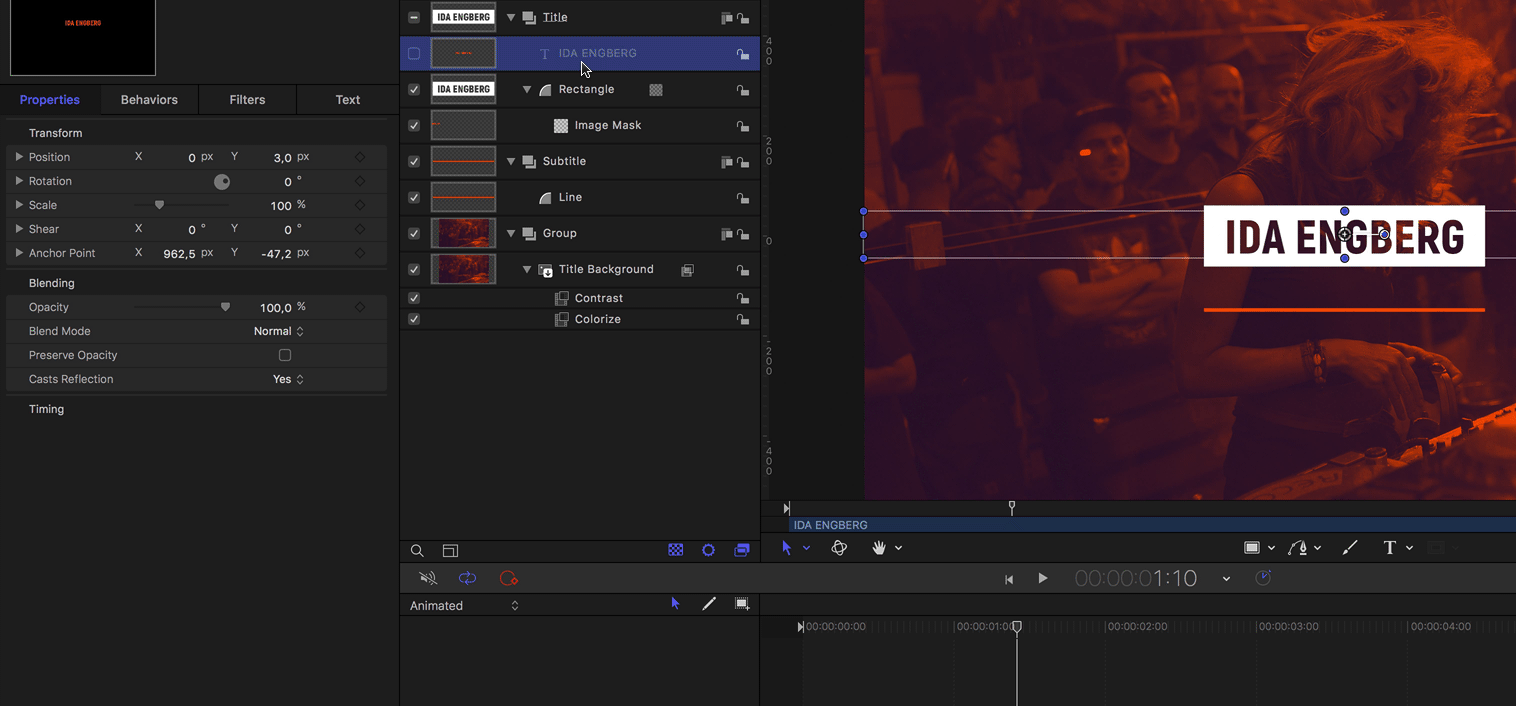
Task: Click the Group layer thumbnail
Action: click(x=463, y=234)
